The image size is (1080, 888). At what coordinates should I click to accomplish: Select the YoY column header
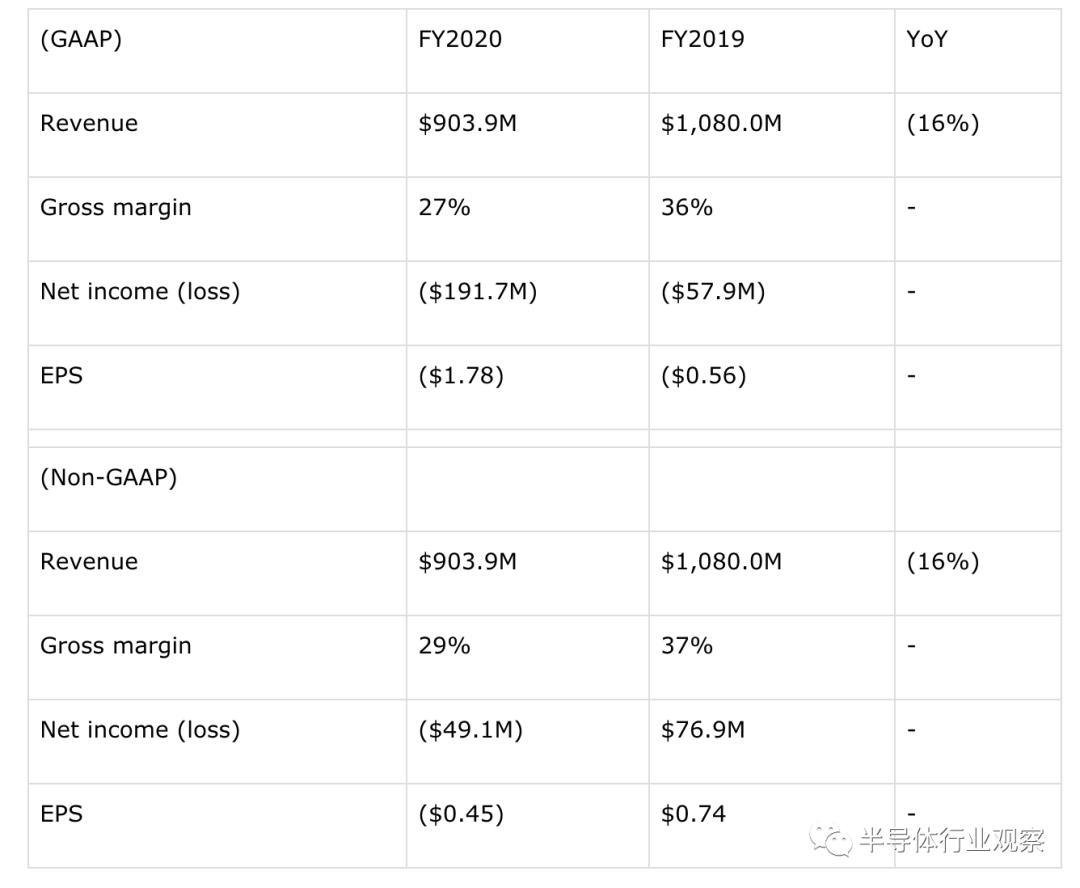point(978,51)
